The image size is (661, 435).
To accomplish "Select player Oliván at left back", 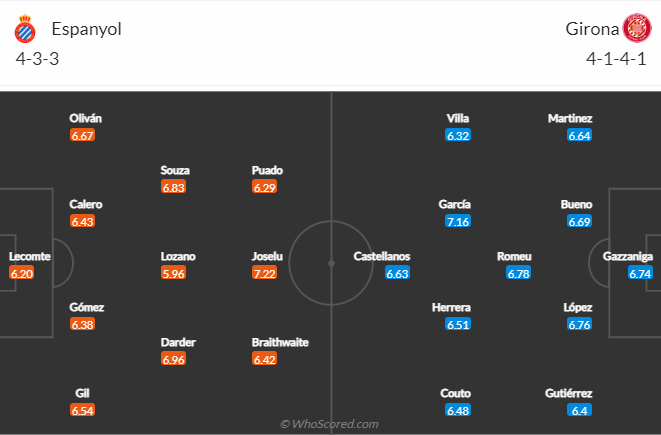I will tap(86, 118).
